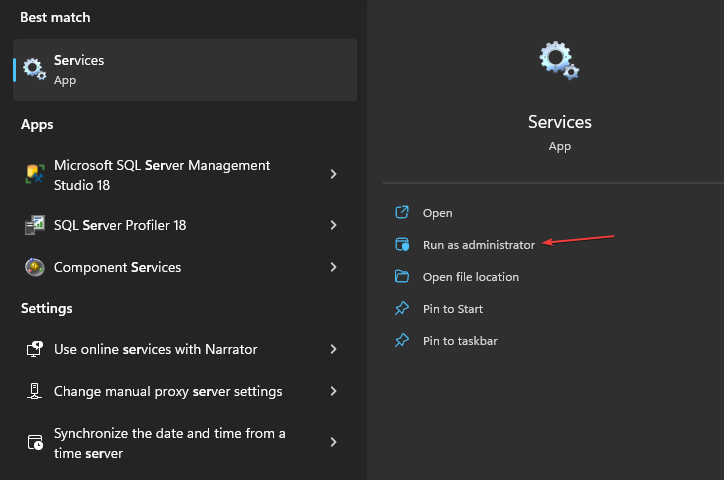Click the manual proxy server settings icon
Viewport: 724px width, 480px height.
tap(35, 391)
